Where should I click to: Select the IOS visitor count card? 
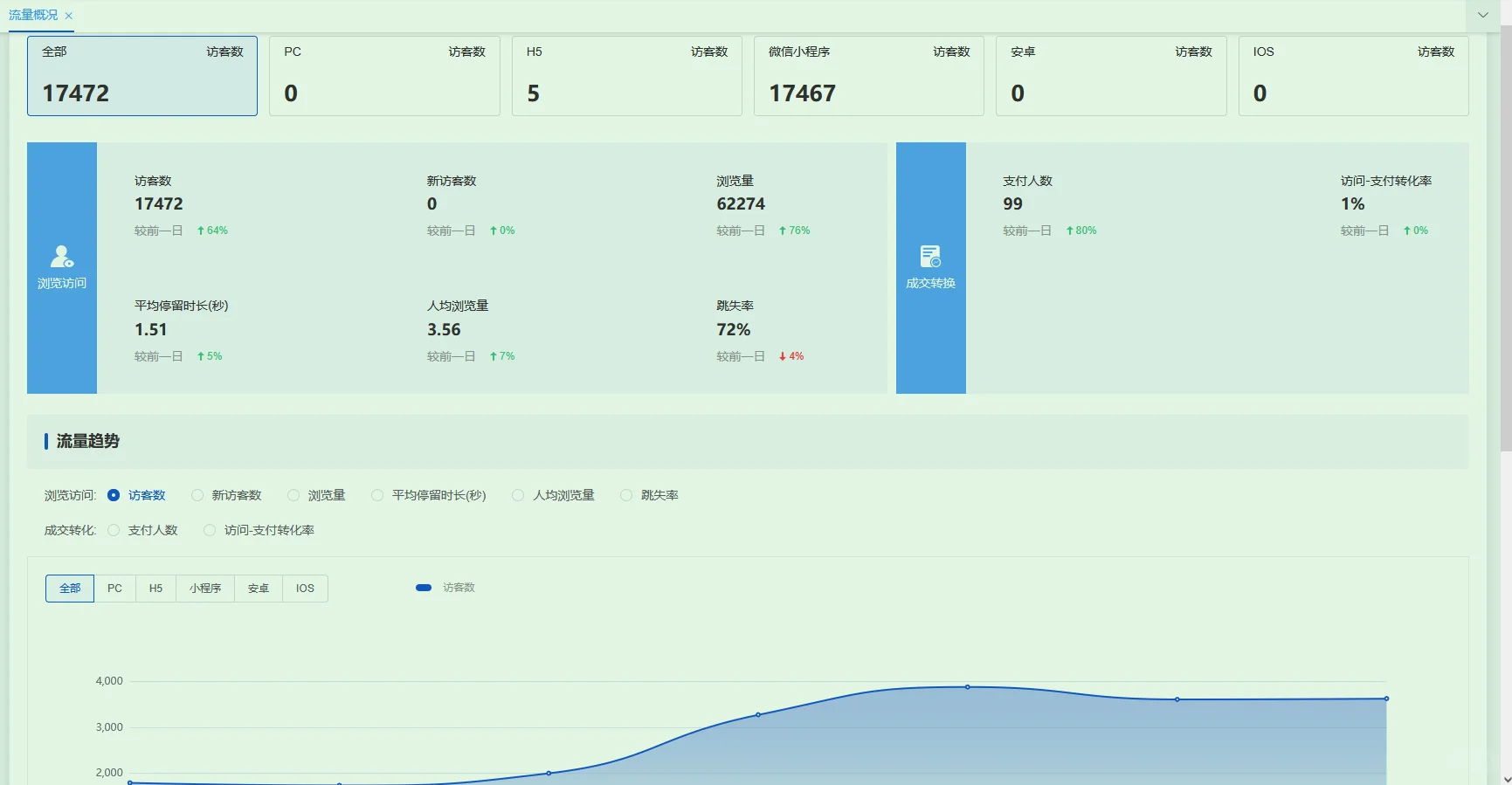coord(1354,76)
